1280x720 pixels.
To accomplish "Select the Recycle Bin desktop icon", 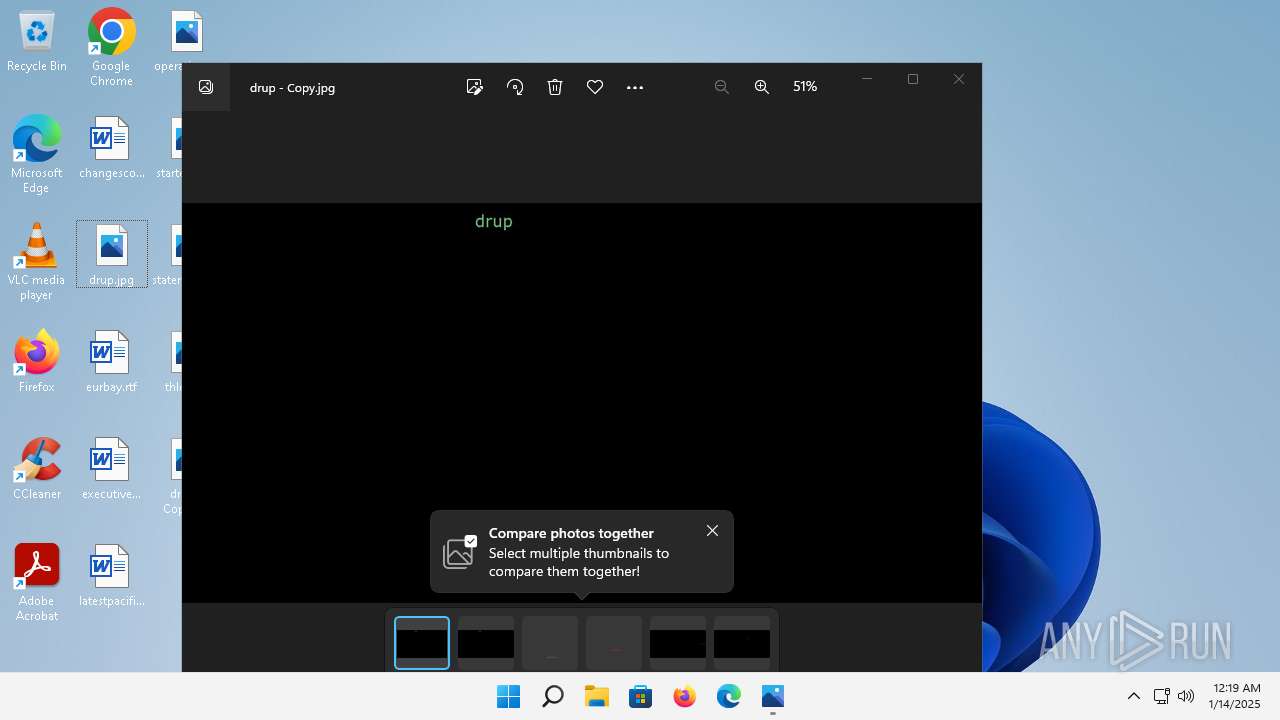I will pyautogui.click(x=37, y=42).
